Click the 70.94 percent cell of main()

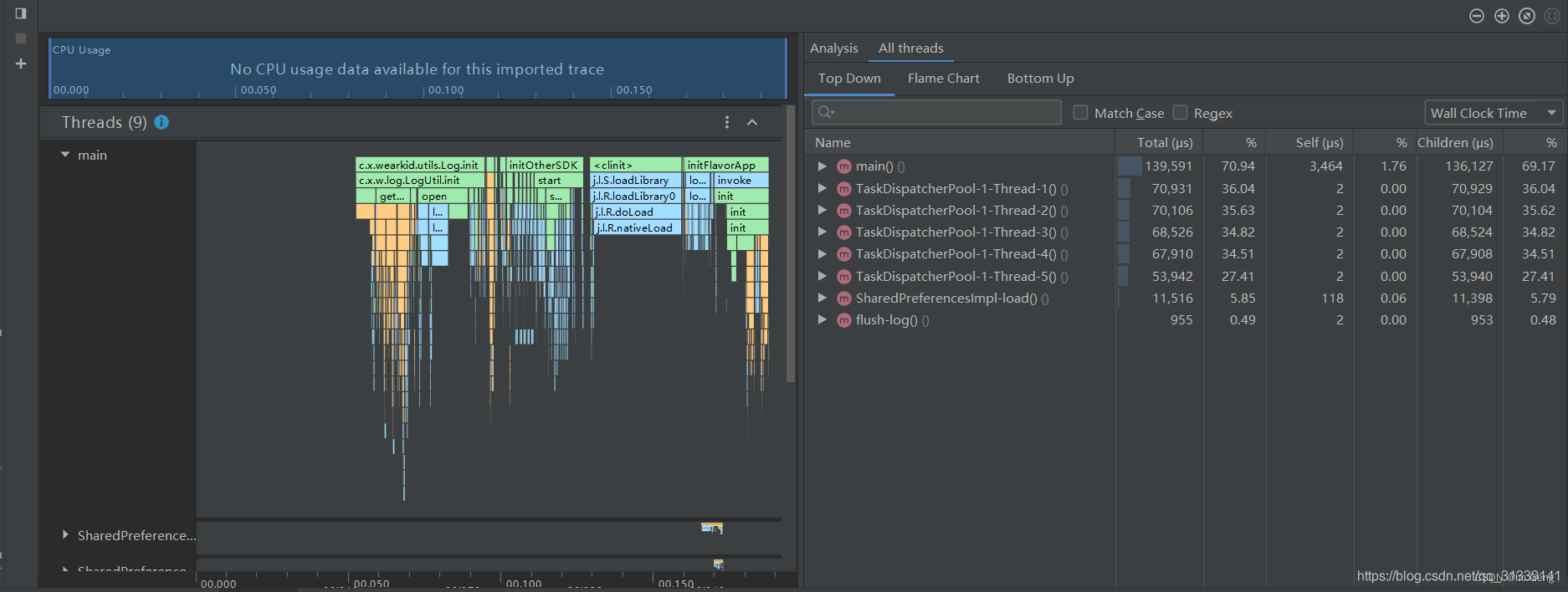1237,166
